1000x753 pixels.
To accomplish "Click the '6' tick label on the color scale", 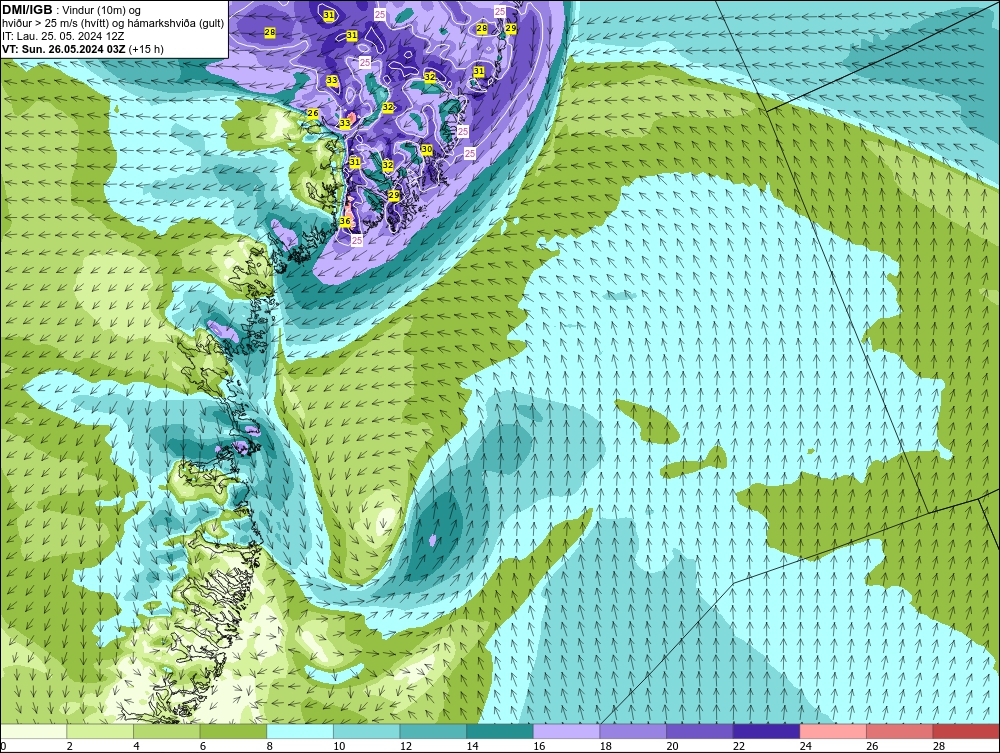I will click(x=203, y=746).
